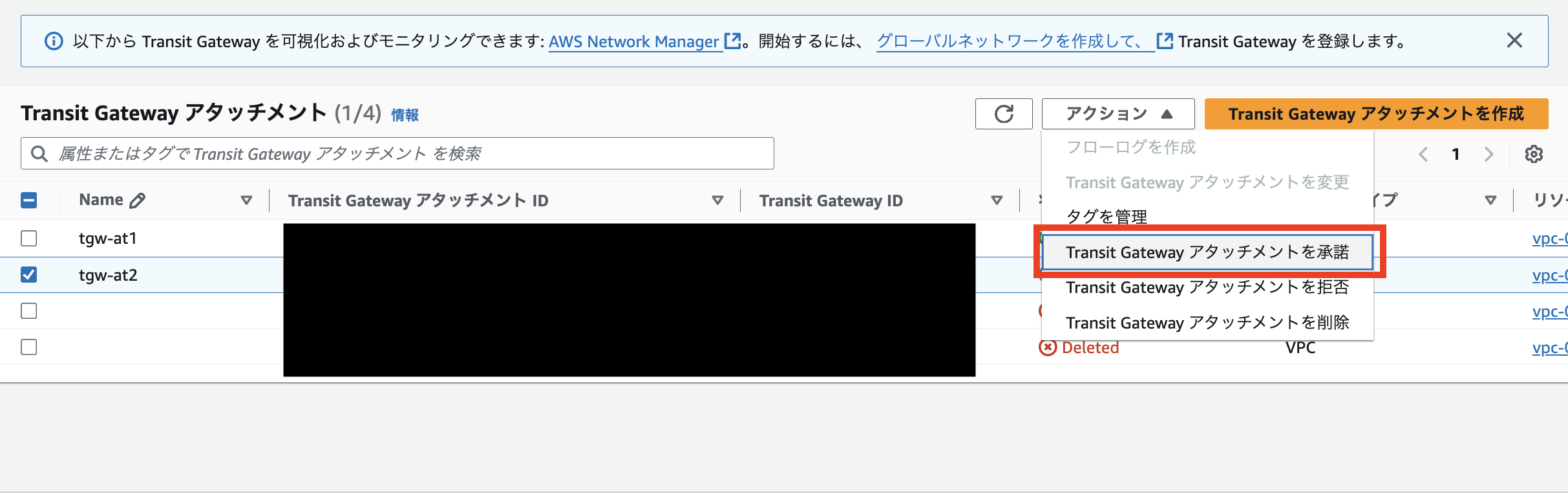Sort by Transit Gateway アタッチメント ID column

click(x=717, y=200)
